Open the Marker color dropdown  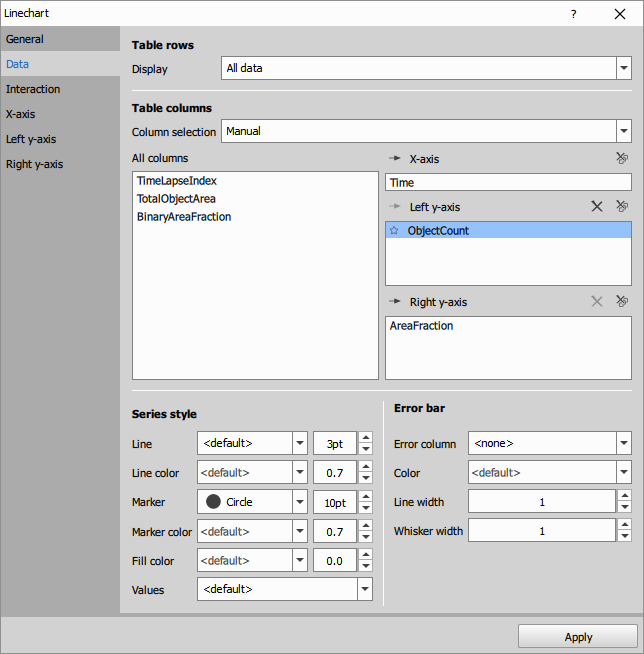[252, 531]
